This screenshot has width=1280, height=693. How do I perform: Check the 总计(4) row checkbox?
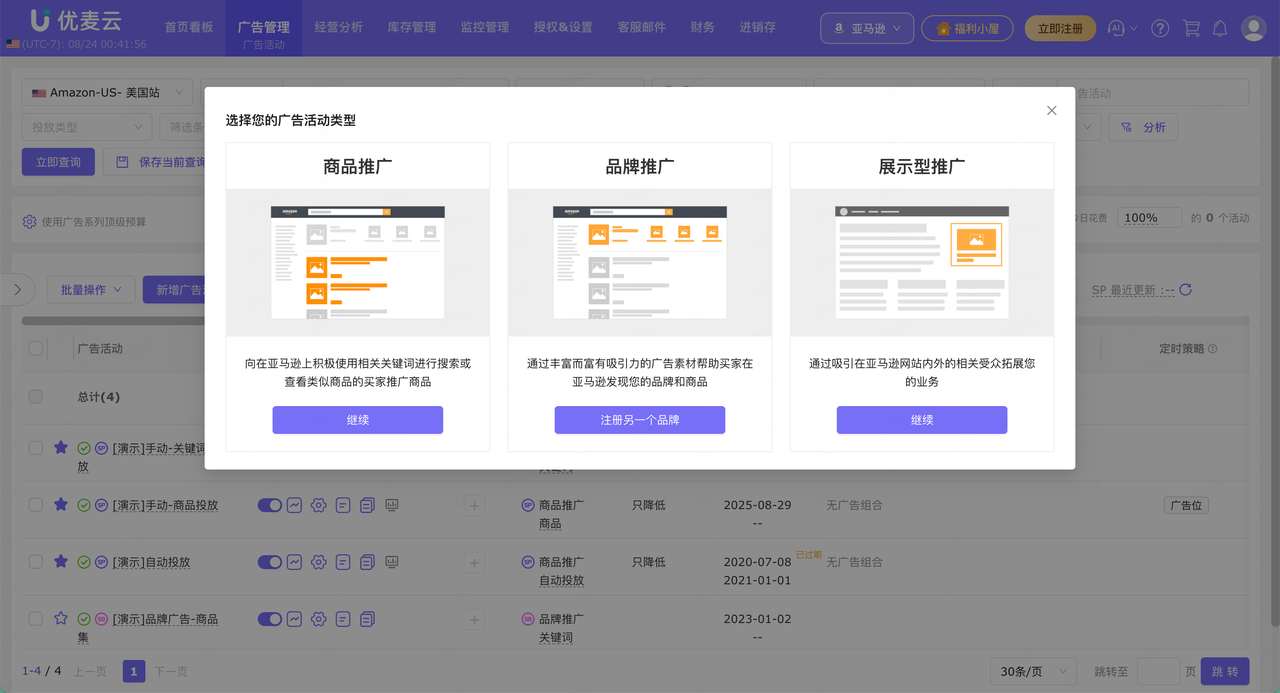tap(36, 396)
